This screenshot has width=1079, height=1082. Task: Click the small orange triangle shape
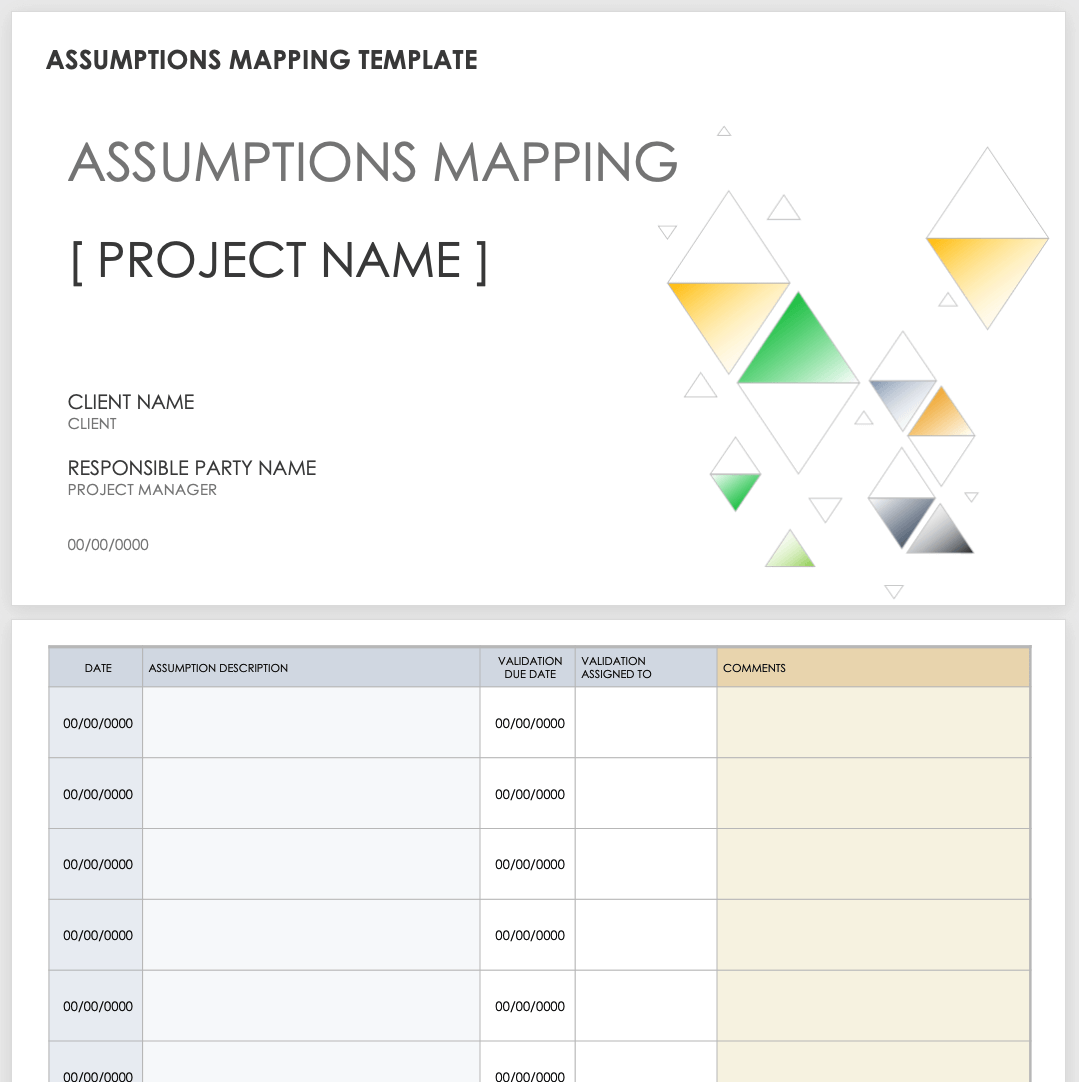click(941, 417)
